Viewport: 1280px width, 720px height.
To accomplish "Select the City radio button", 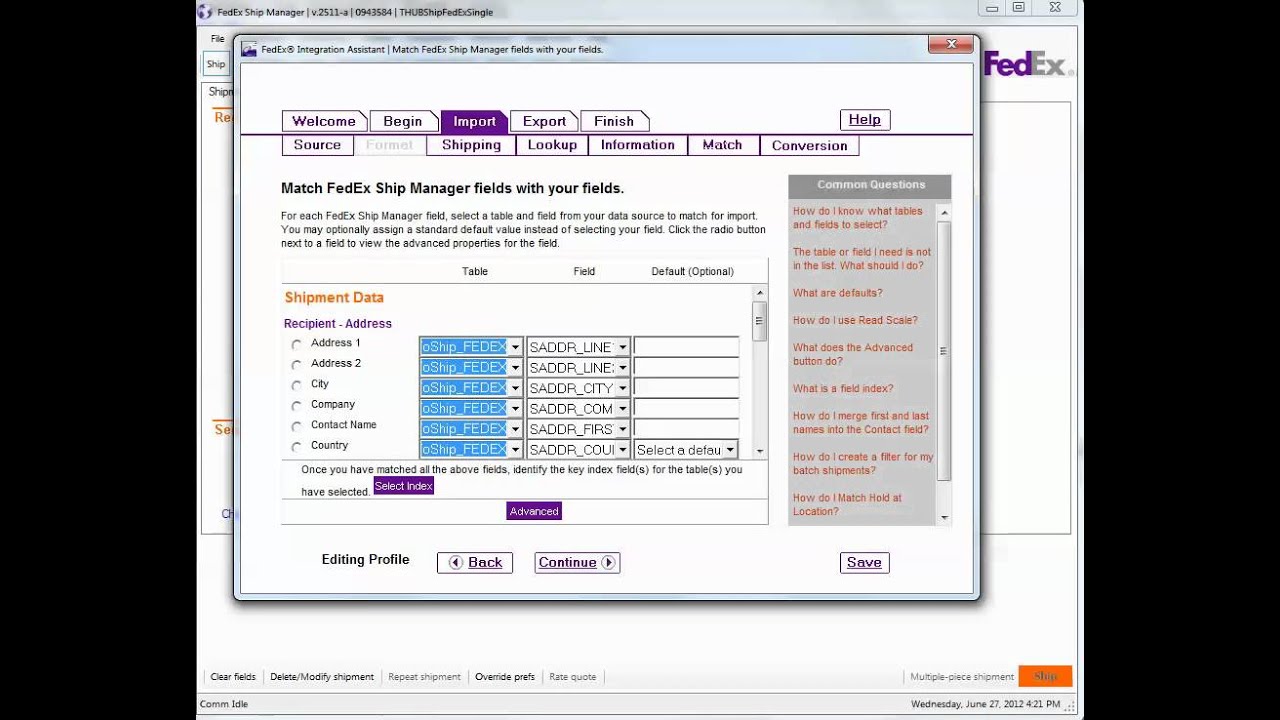I will (x=296, y=386).
